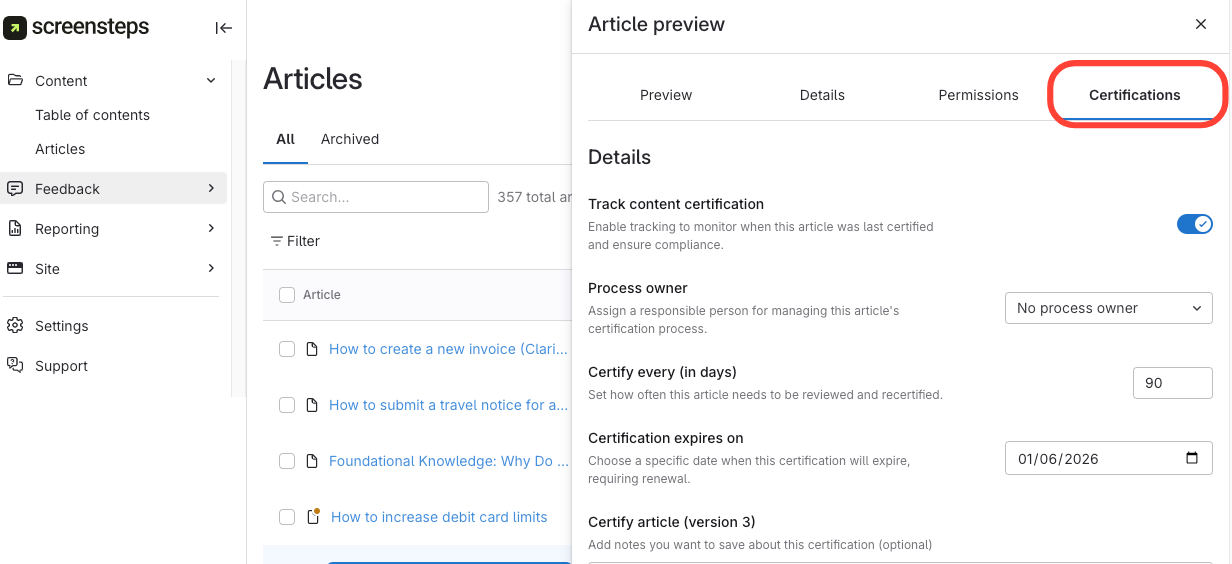Screen dimensions: 1232x564
Task: Switch to the Permissions tab
Action: 978,95
